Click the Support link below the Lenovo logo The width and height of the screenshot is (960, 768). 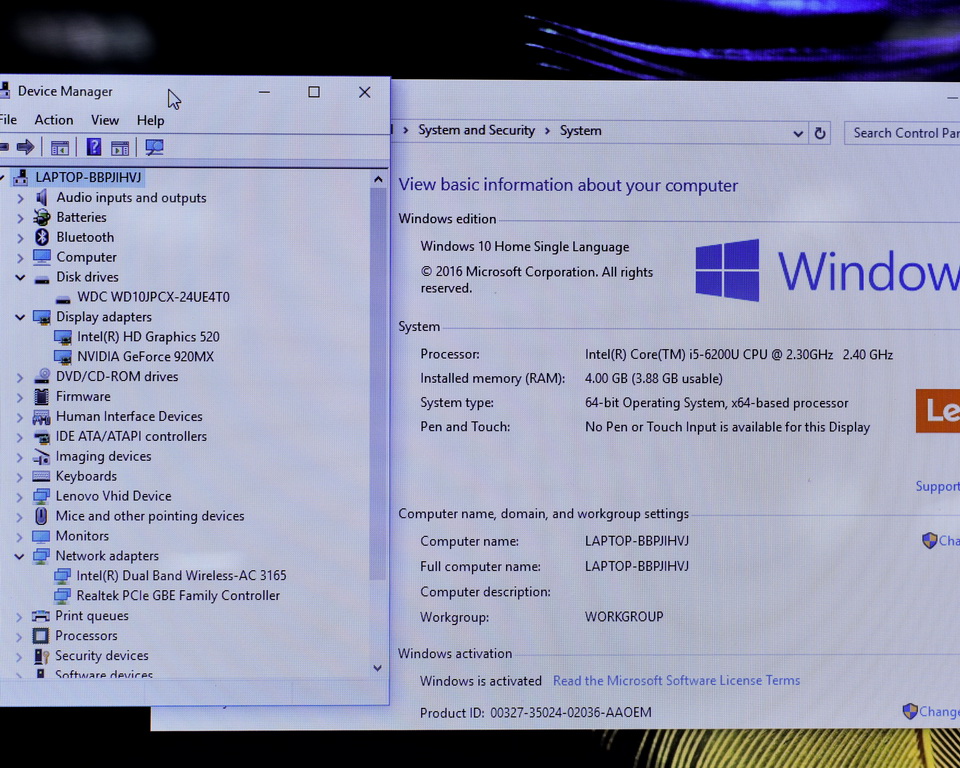click(937, 486)
